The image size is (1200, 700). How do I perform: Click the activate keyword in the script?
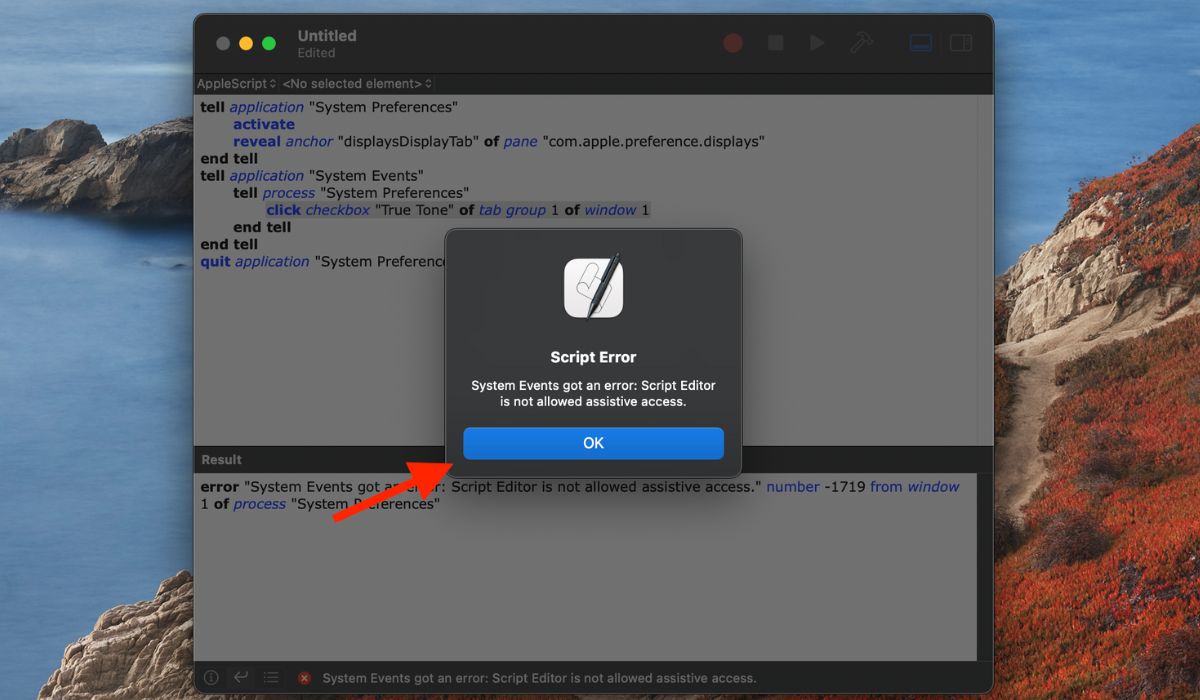tap(263, 124)
